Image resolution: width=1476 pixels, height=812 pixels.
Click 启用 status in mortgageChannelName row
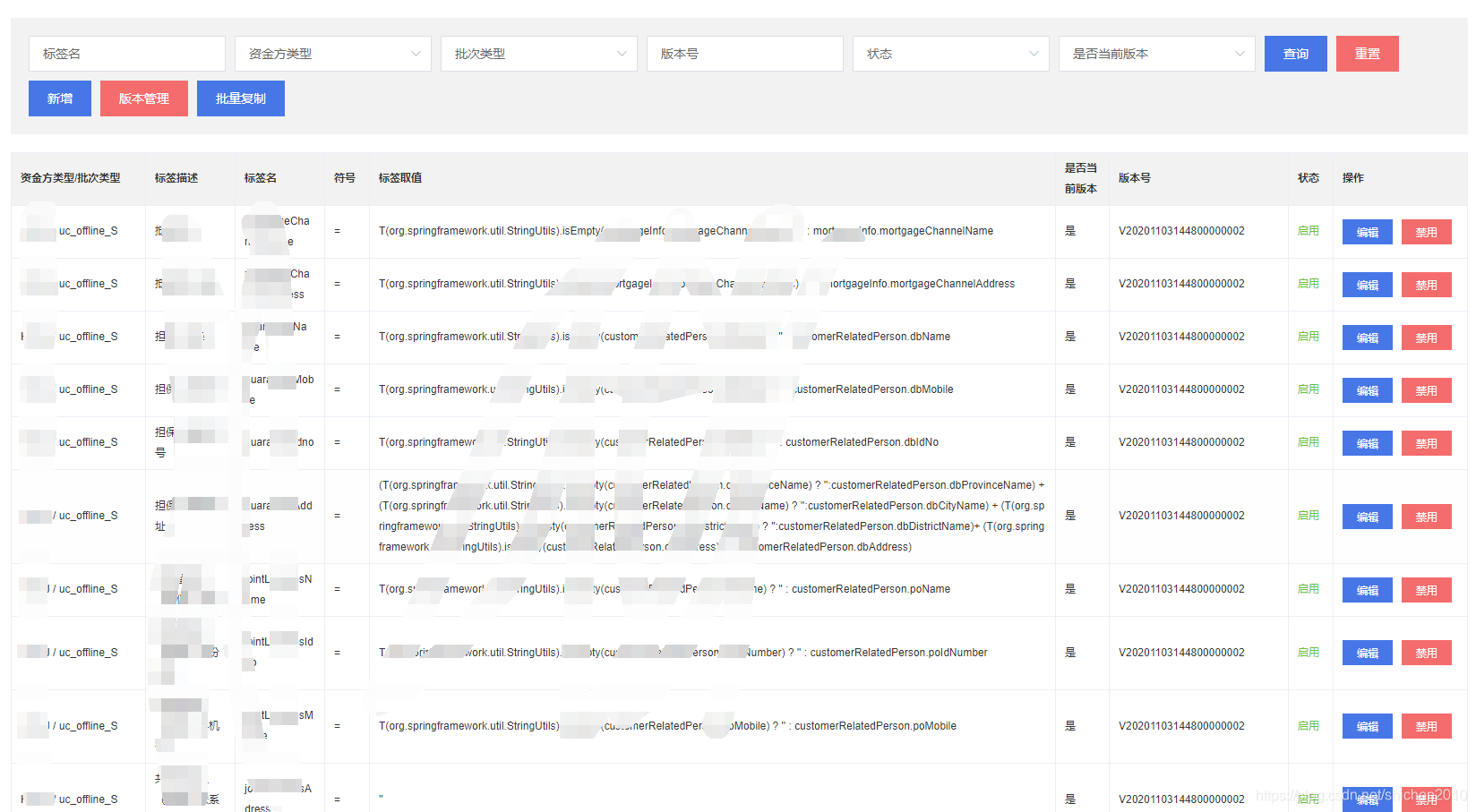(x=1309, y=231)
